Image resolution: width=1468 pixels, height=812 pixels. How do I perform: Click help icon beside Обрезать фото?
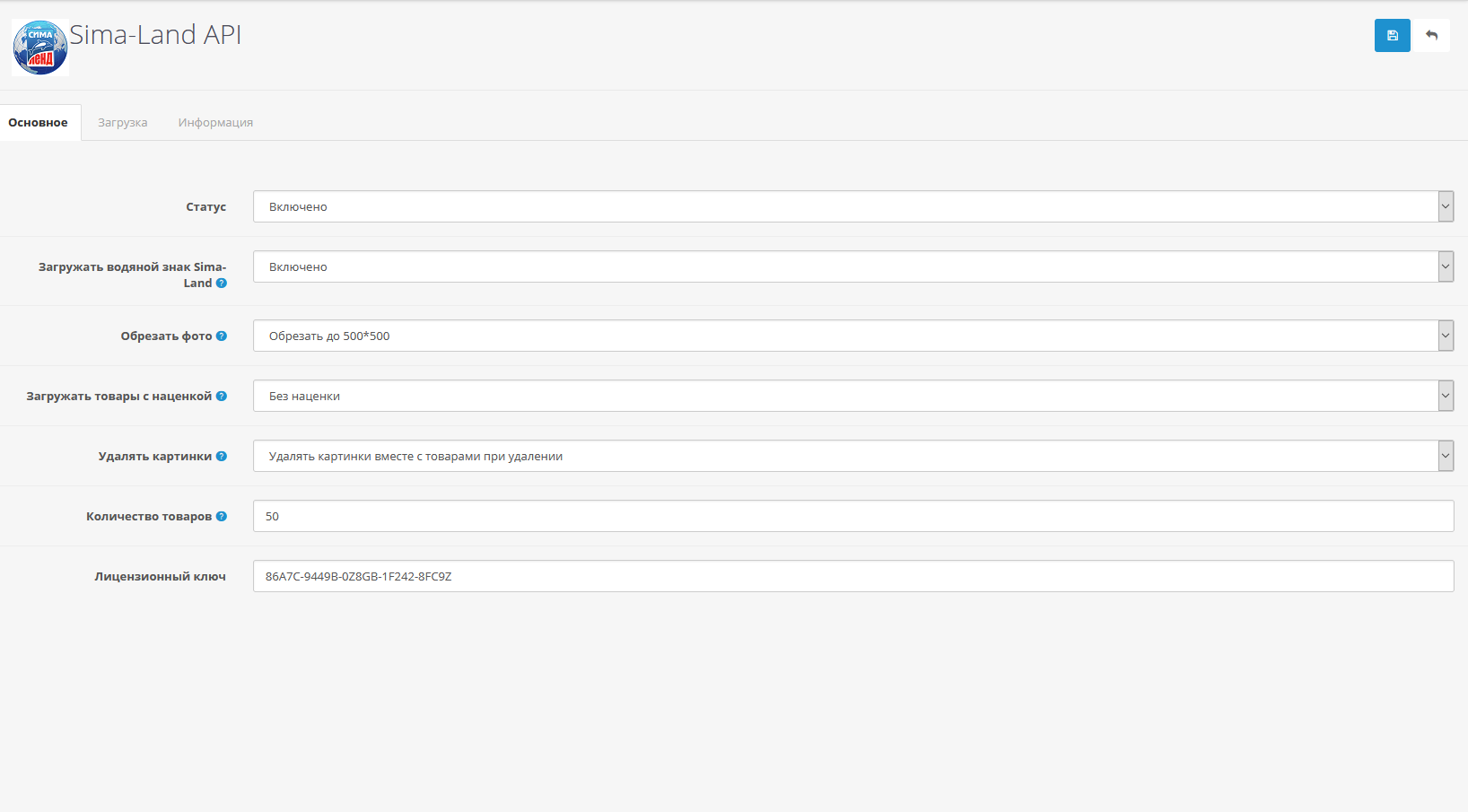click(222, 336)
